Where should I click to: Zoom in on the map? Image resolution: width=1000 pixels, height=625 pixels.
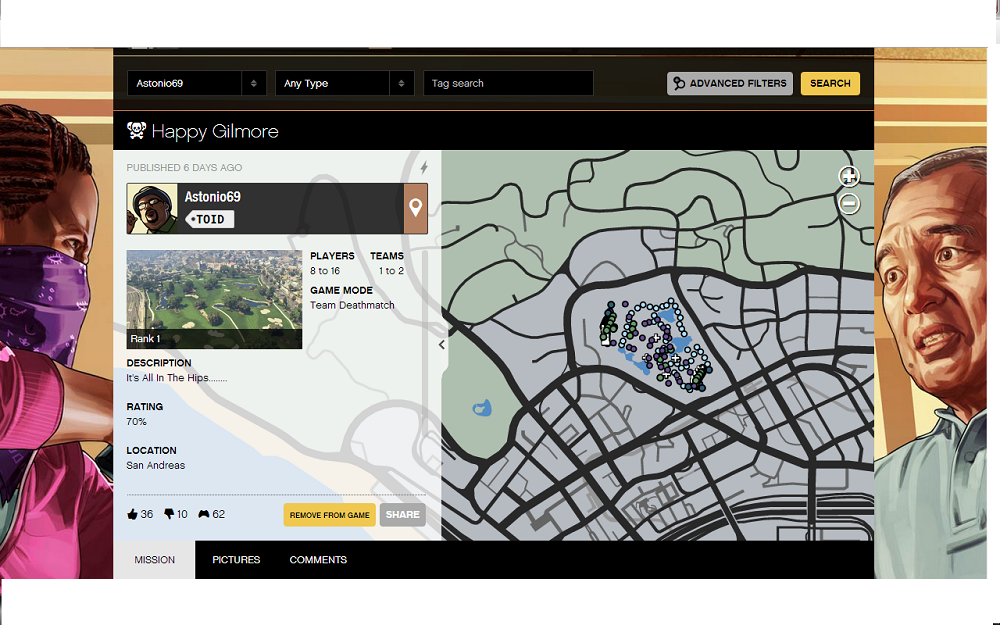[x=849, y=177]
